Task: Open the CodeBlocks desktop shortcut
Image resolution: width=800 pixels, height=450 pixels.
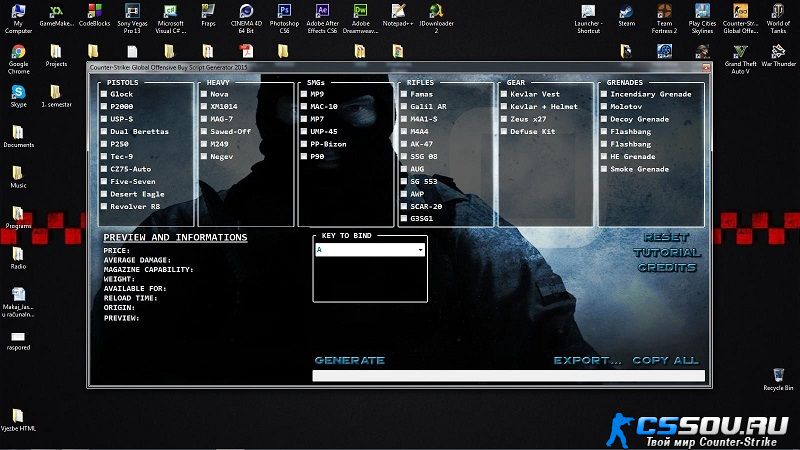Action: (94, 15)
